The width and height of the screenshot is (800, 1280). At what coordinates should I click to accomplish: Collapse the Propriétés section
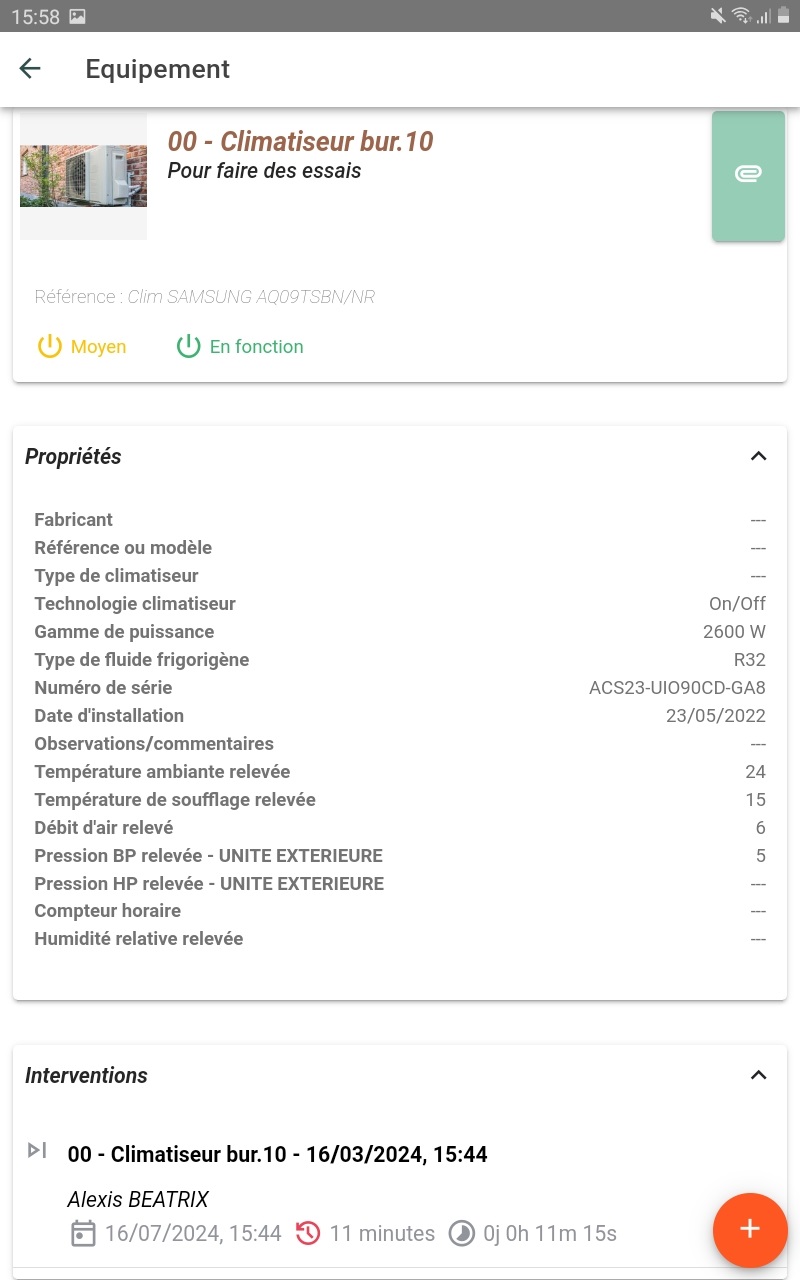758,456
